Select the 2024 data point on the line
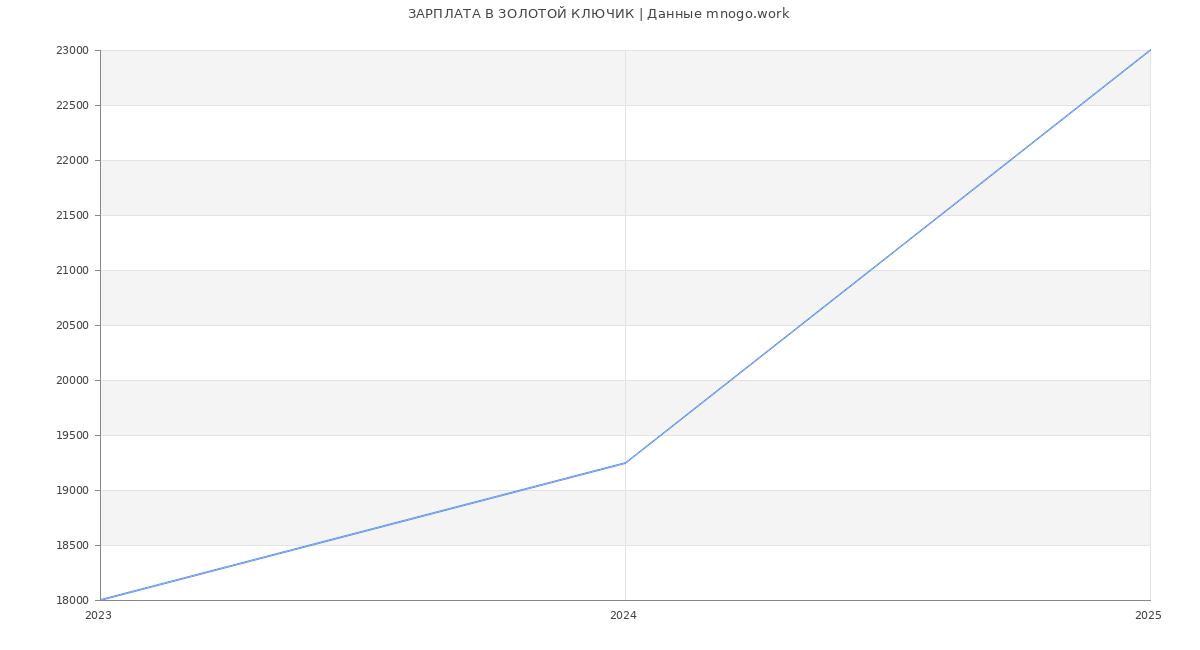Viewport: 1200px width, 650px height. (x=625, y=463)
